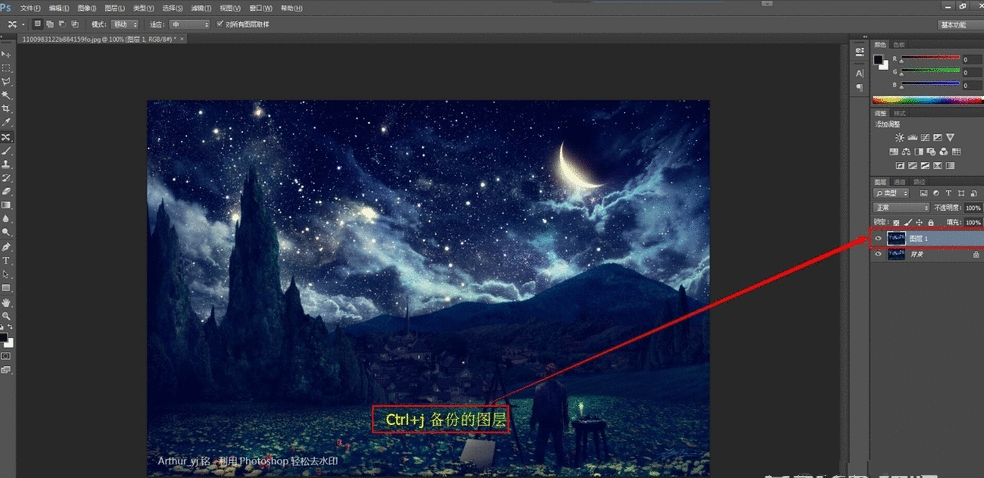984x478 pixels.
Task: Select the Hand tool
Action: tap(6, 301)
